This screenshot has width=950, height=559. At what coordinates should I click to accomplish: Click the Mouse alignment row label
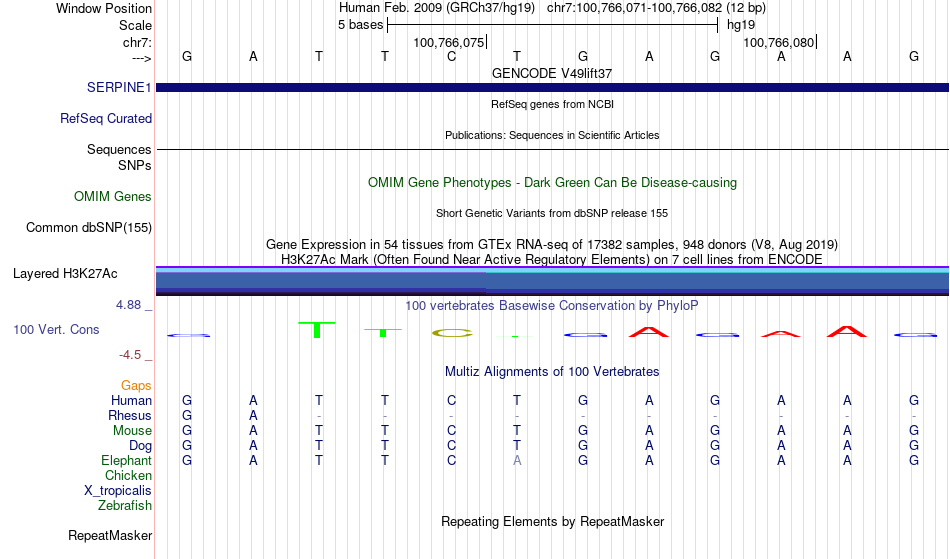(132, 431)
